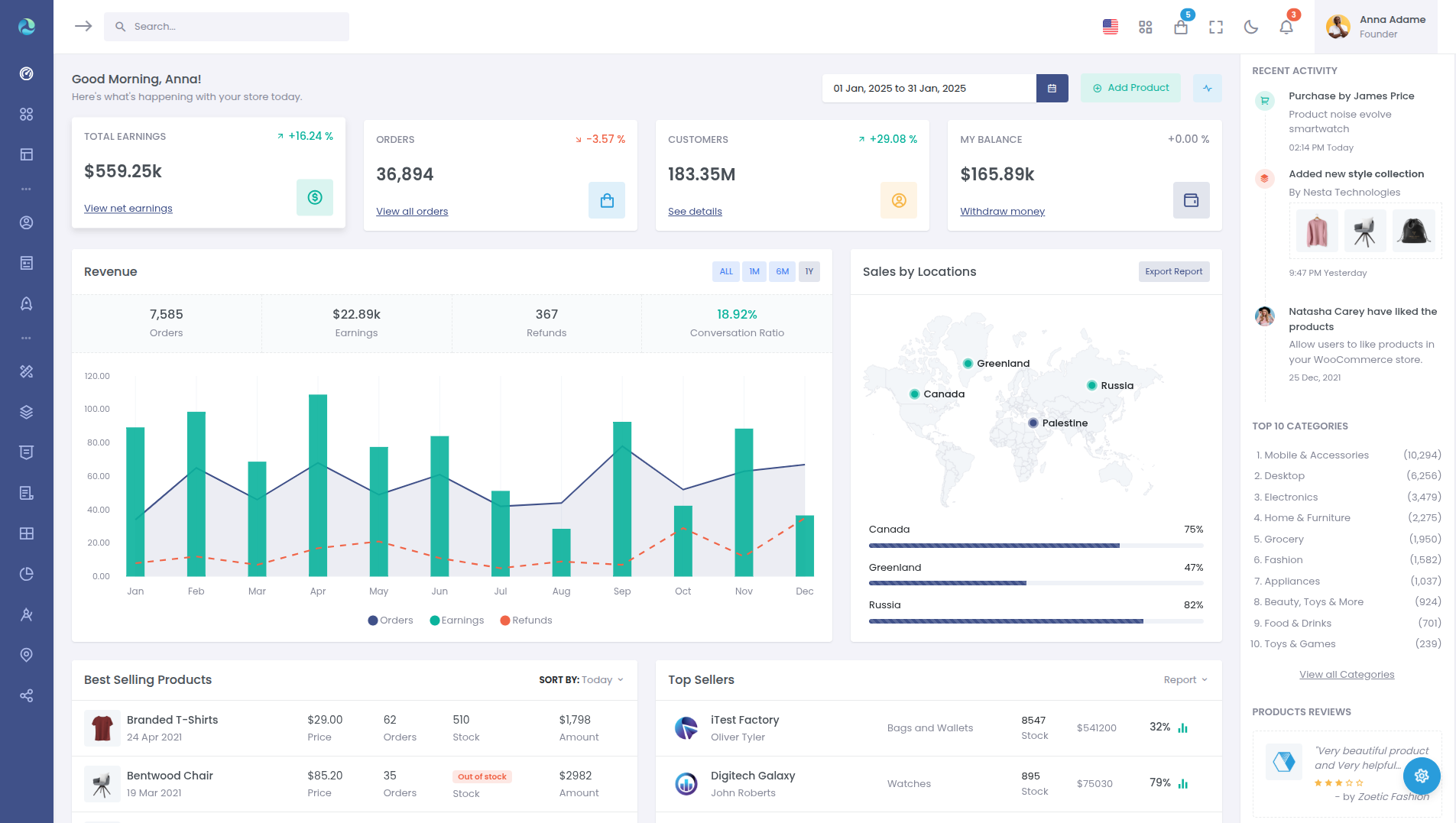Viewport: 1456px width, 823px height.
Task: Select the US flag language switcher
Action: pyautogui.click(x=1110, y=26)
